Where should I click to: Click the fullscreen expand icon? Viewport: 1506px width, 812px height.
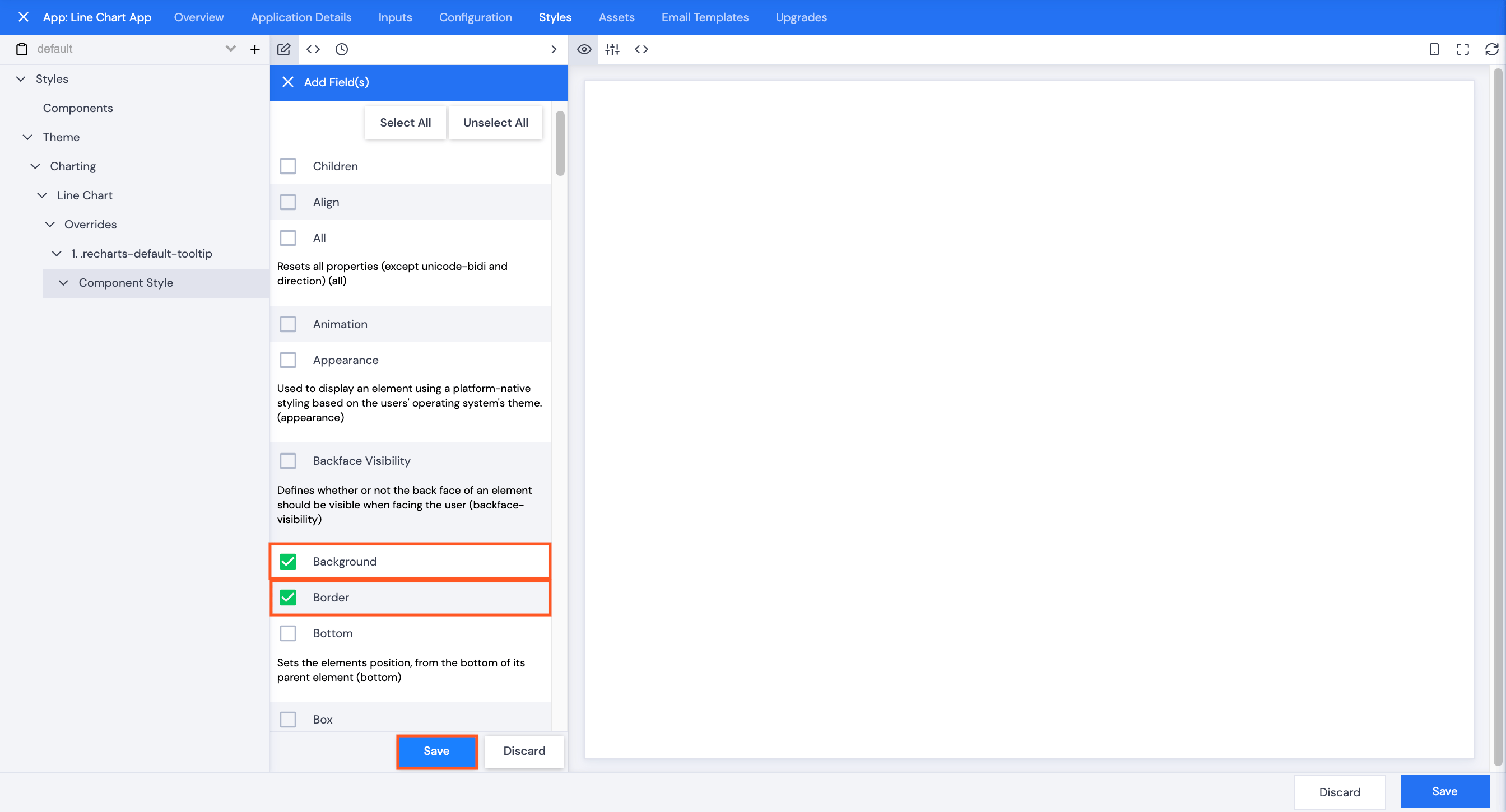(1462, 49)
